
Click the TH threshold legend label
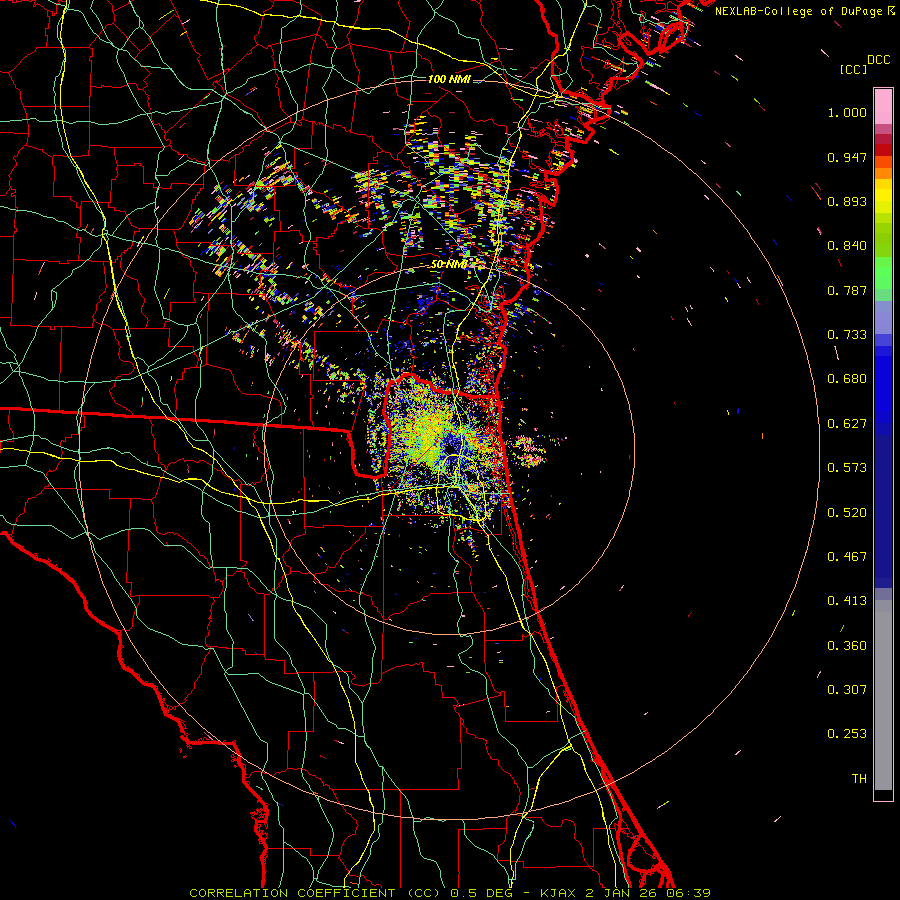coord(859,779)
